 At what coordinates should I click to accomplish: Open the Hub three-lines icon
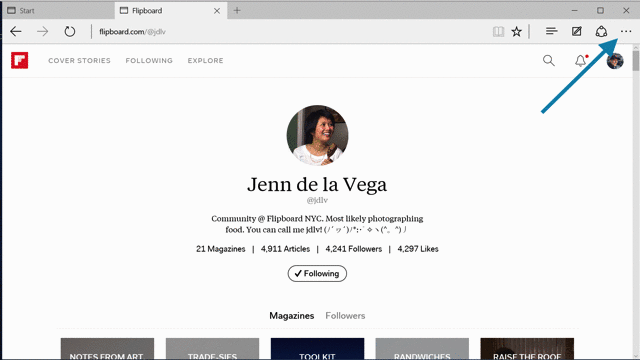[x=551, y=31]
